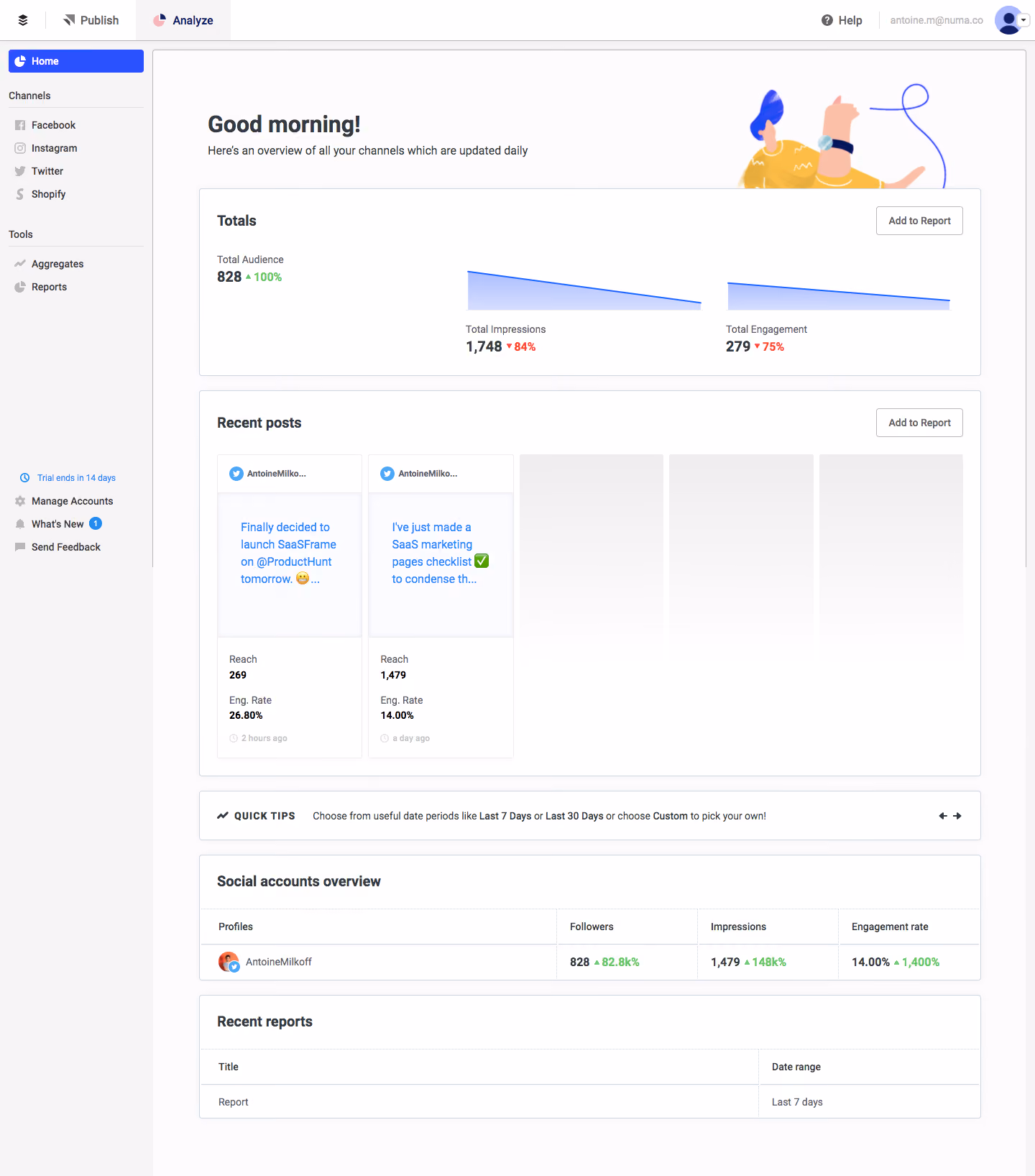Screen dimensions: 1035x1176
Task: Click the Twitter bird icon in sidebar
Action: [20, 171]
